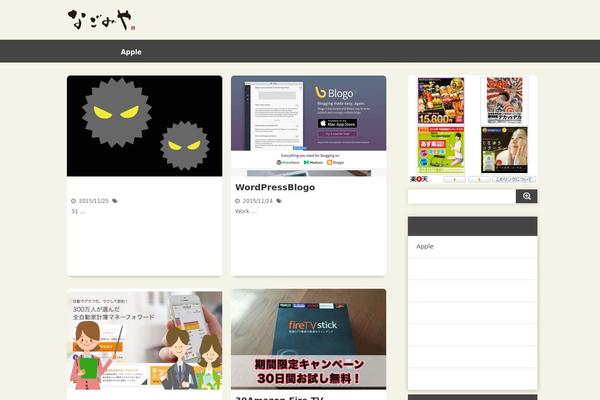This screenshot has height=400, width=600.
Task: Open the Apple navigation menu item
Action: 131,52
